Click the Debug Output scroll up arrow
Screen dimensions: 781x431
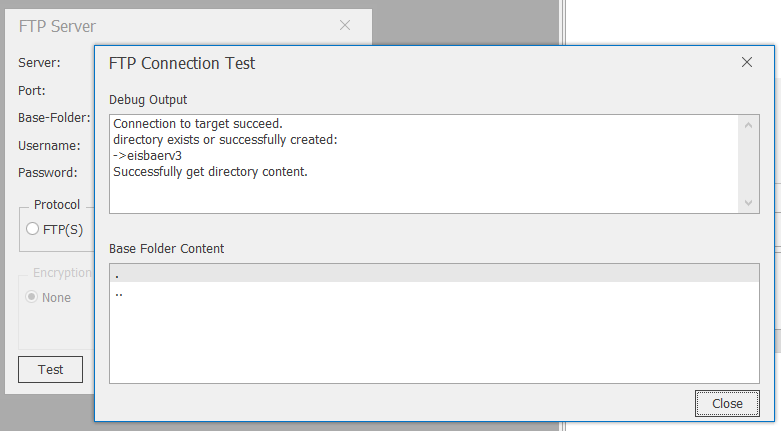coord(748,125)
